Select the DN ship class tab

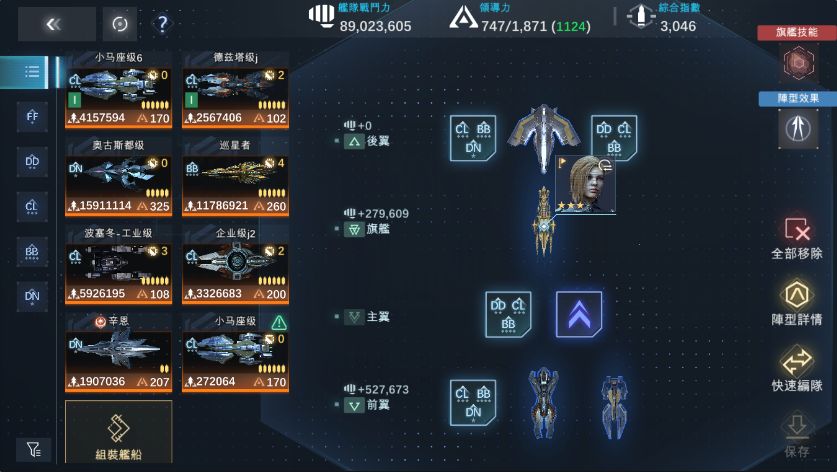pyautogui.click(x=32, y=296)
